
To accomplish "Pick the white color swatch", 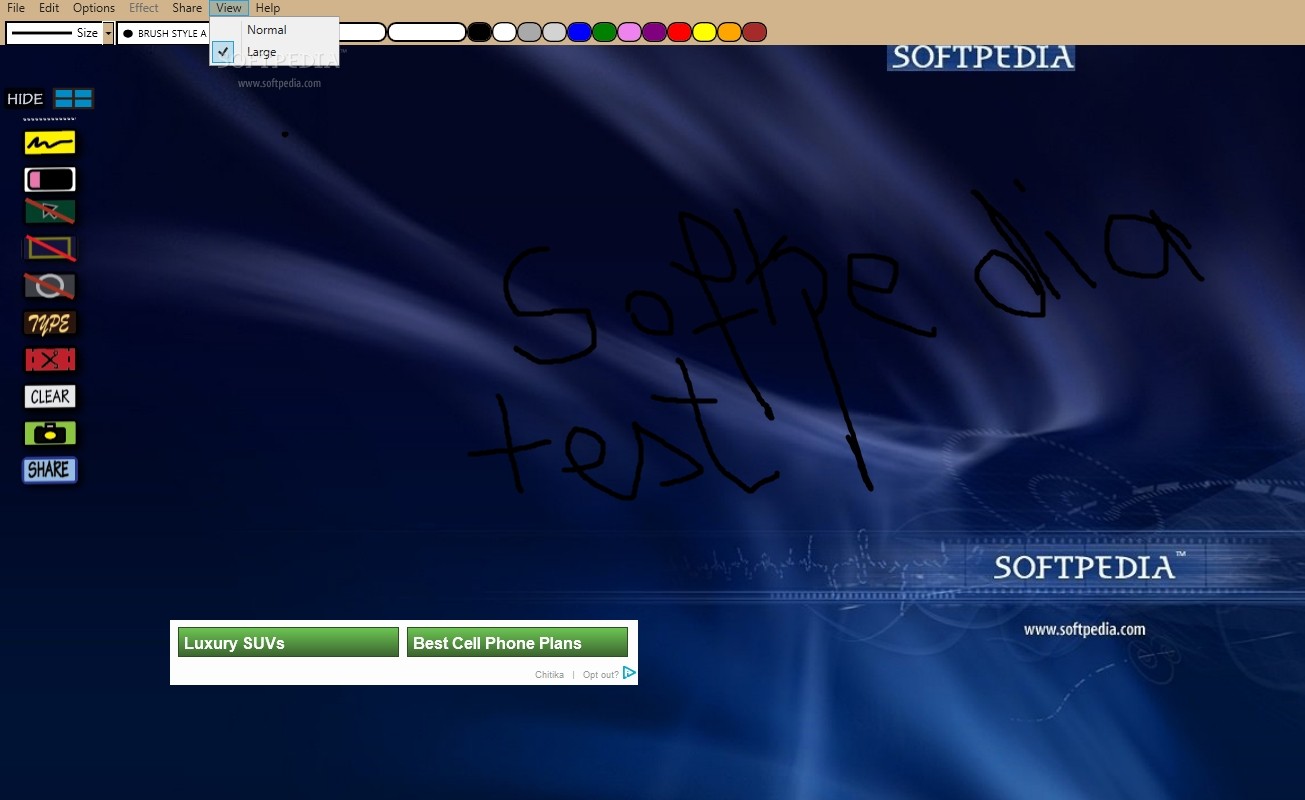I will [x=505, y=32].
